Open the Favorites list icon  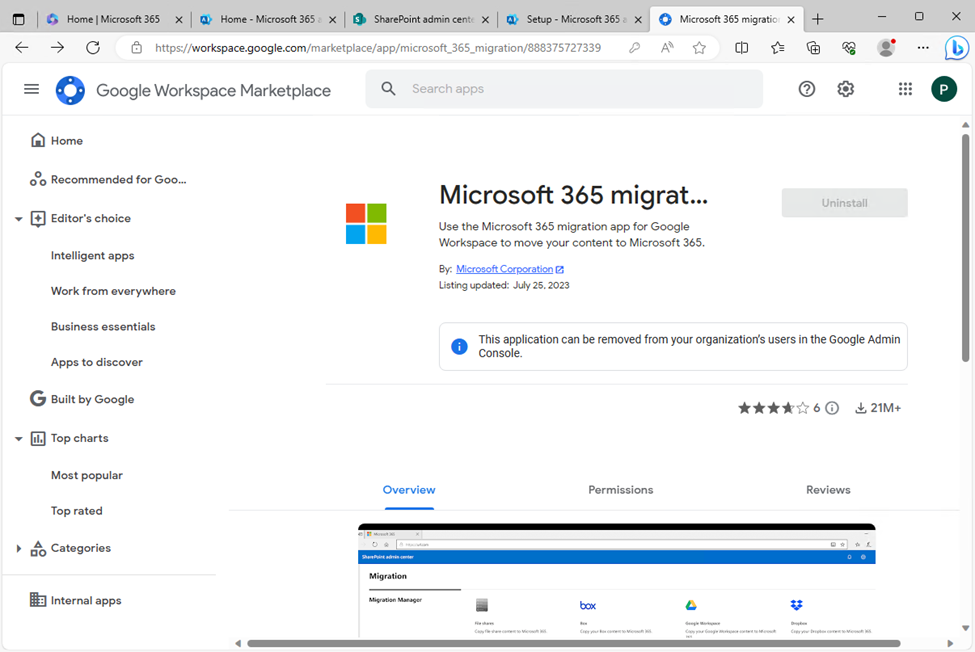coord(777,48)
